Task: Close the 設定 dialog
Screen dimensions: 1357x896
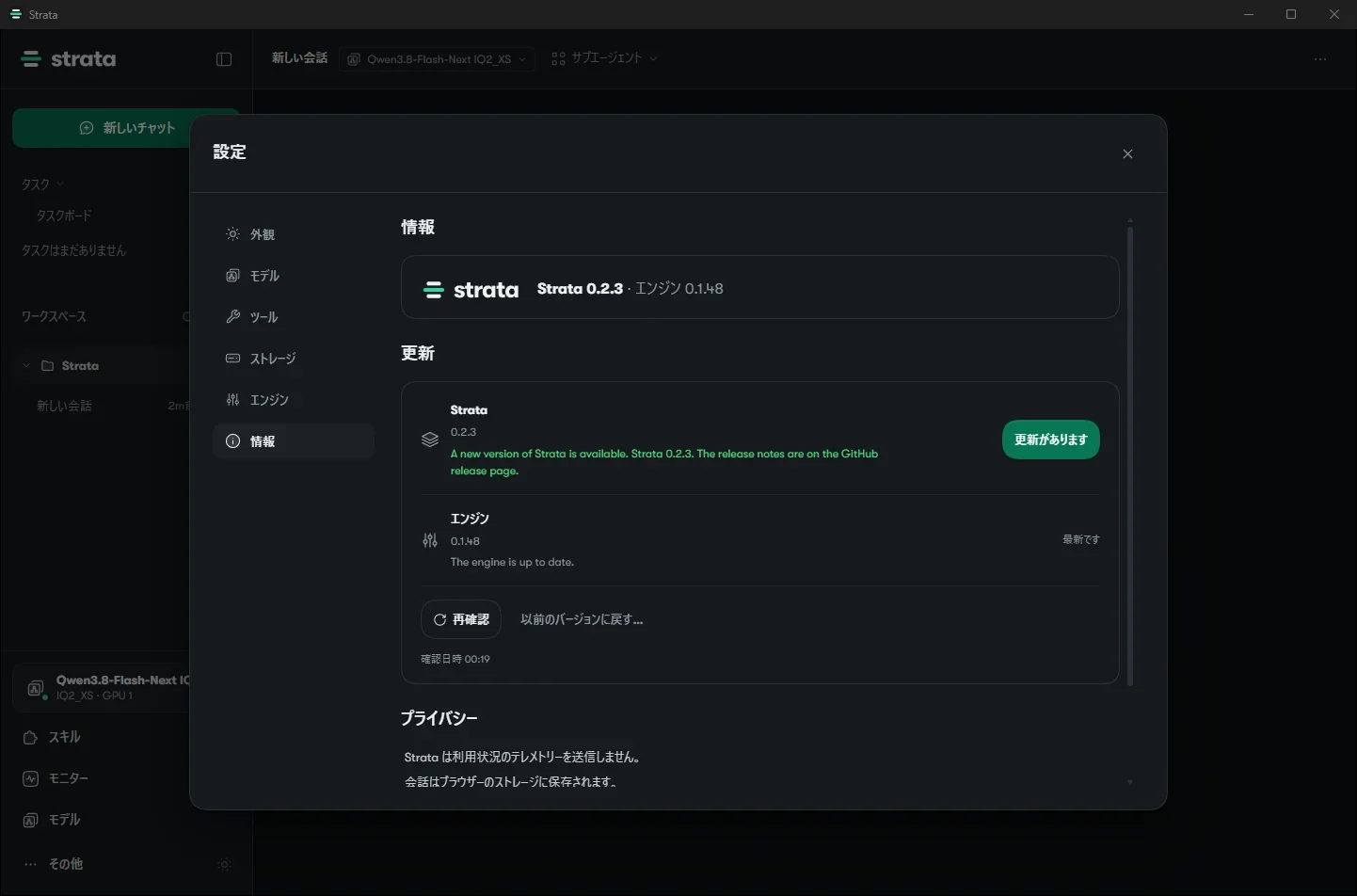Action: click(x=1127, y=154)
